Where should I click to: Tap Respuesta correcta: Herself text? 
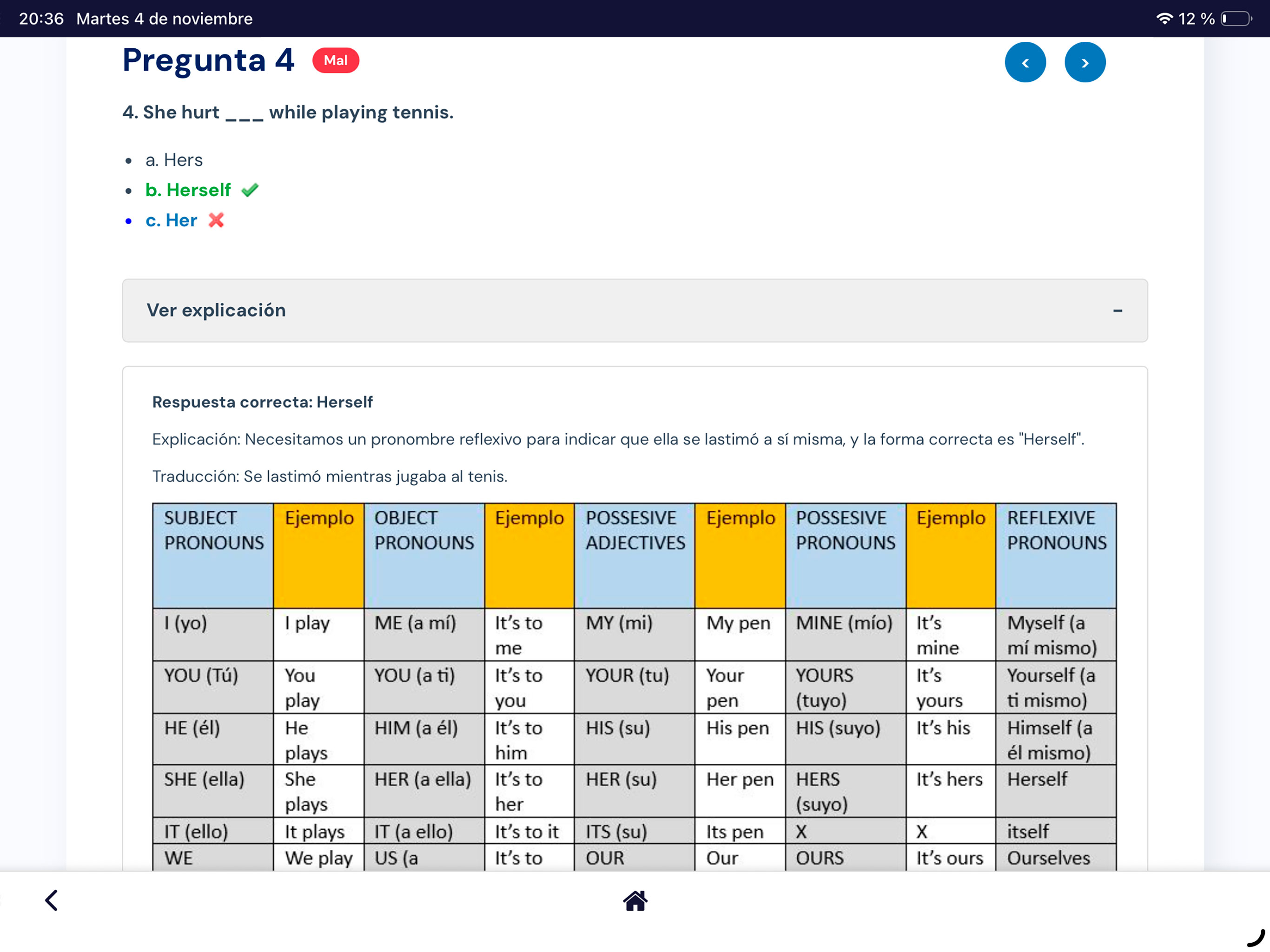(x=262, y=402)
